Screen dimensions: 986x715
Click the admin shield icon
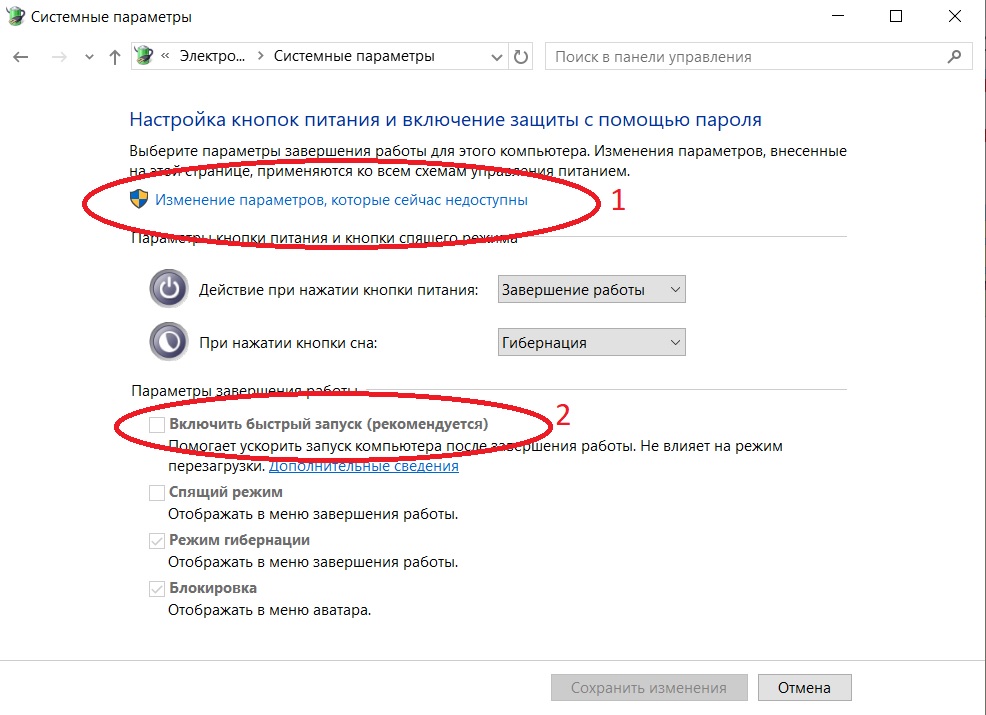pos(139,199)
